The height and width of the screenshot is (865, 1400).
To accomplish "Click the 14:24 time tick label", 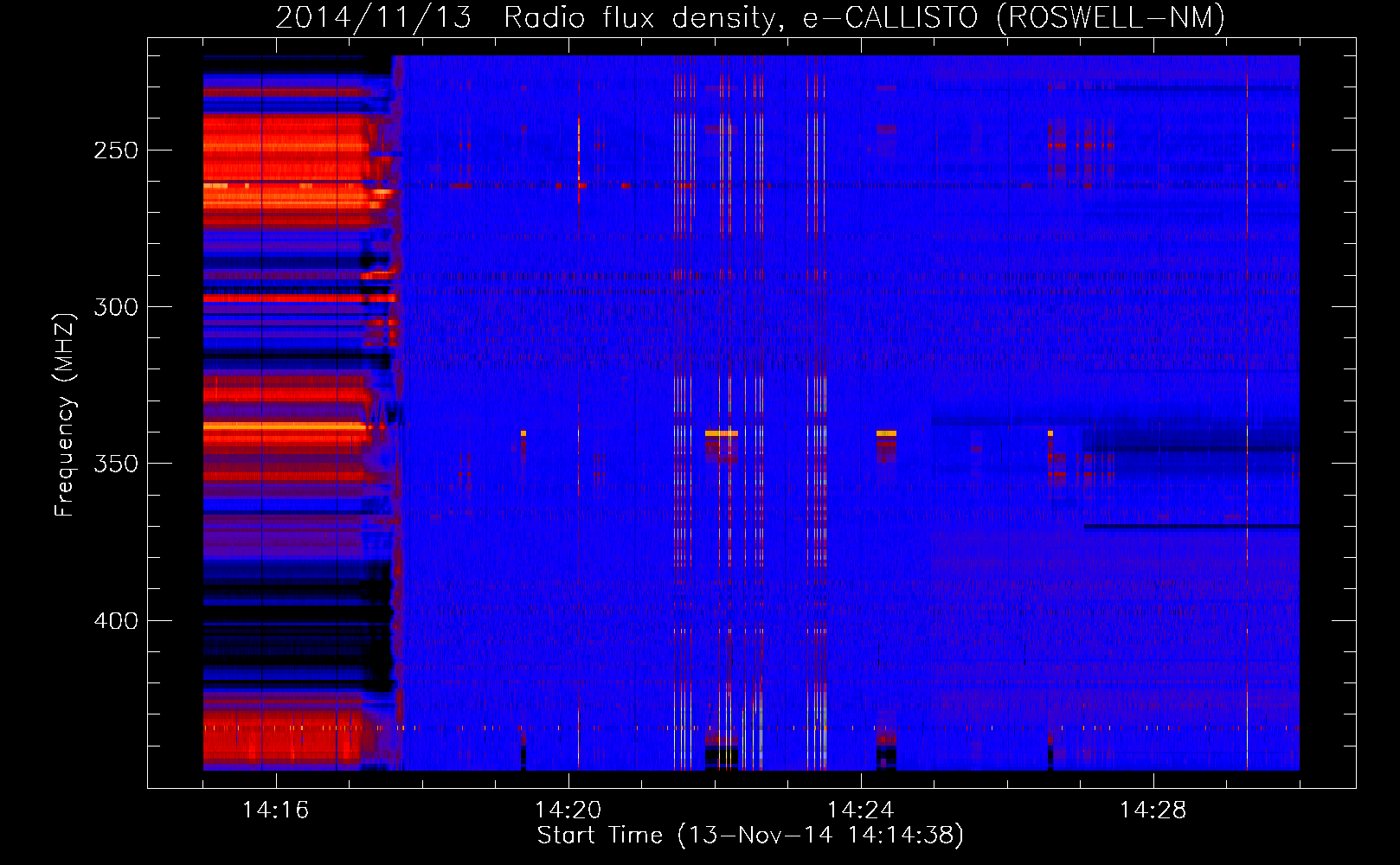I will [x=861, y=811].
